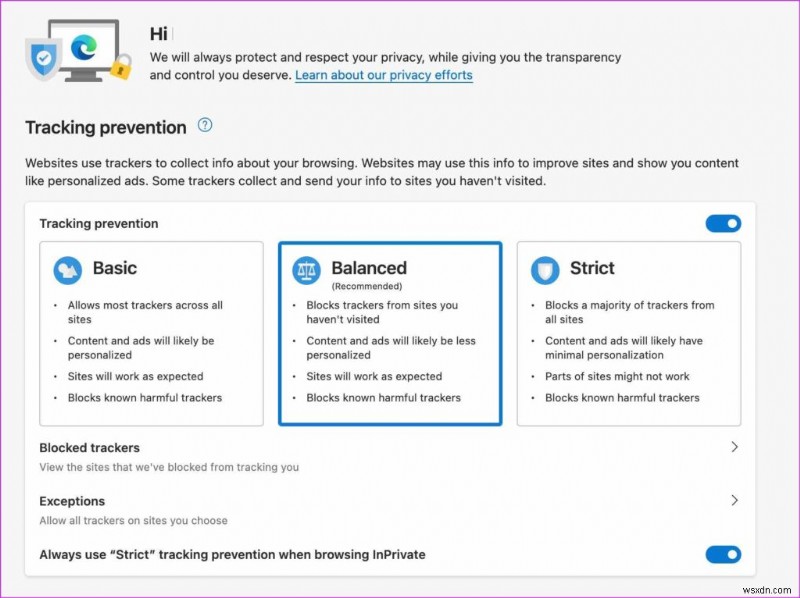Viewport: 800px width, 598px height.
Task: Toggle Strict tracking prevention for InPrivate browsing
Action: pos(722,554)
